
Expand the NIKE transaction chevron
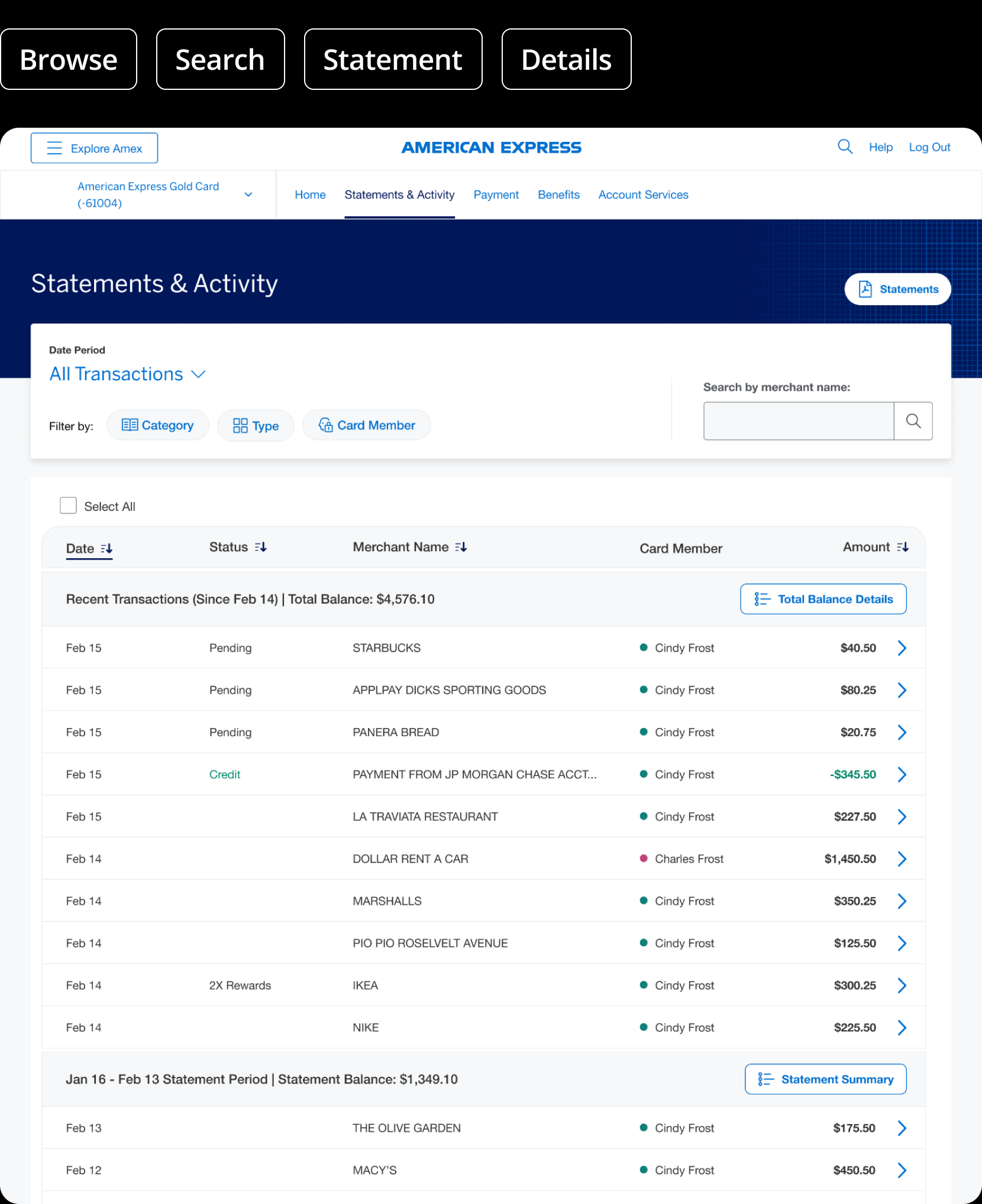pos(902,1028)
